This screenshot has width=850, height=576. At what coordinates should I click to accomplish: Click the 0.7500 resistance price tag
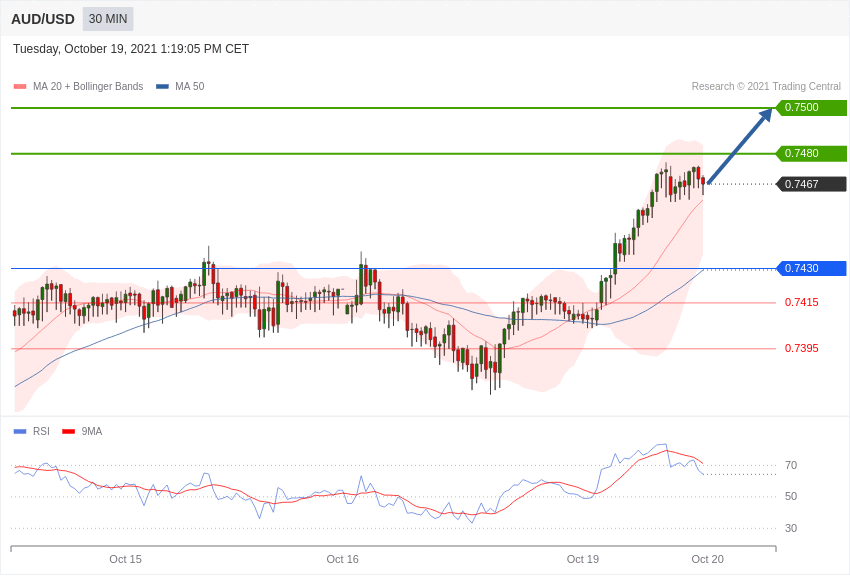coord(811,107)
